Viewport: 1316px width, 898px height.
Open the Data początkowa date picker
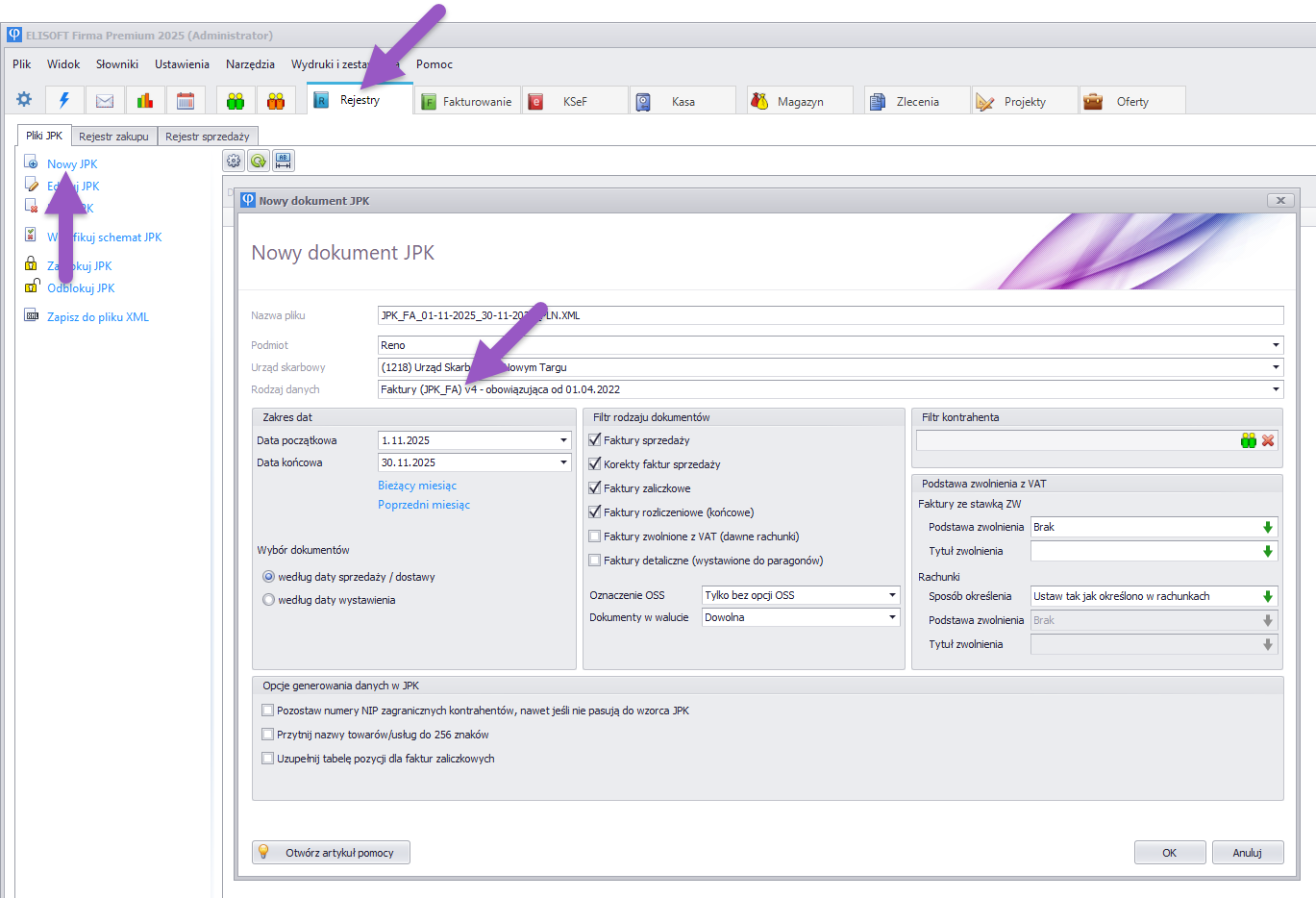[563, 440]
